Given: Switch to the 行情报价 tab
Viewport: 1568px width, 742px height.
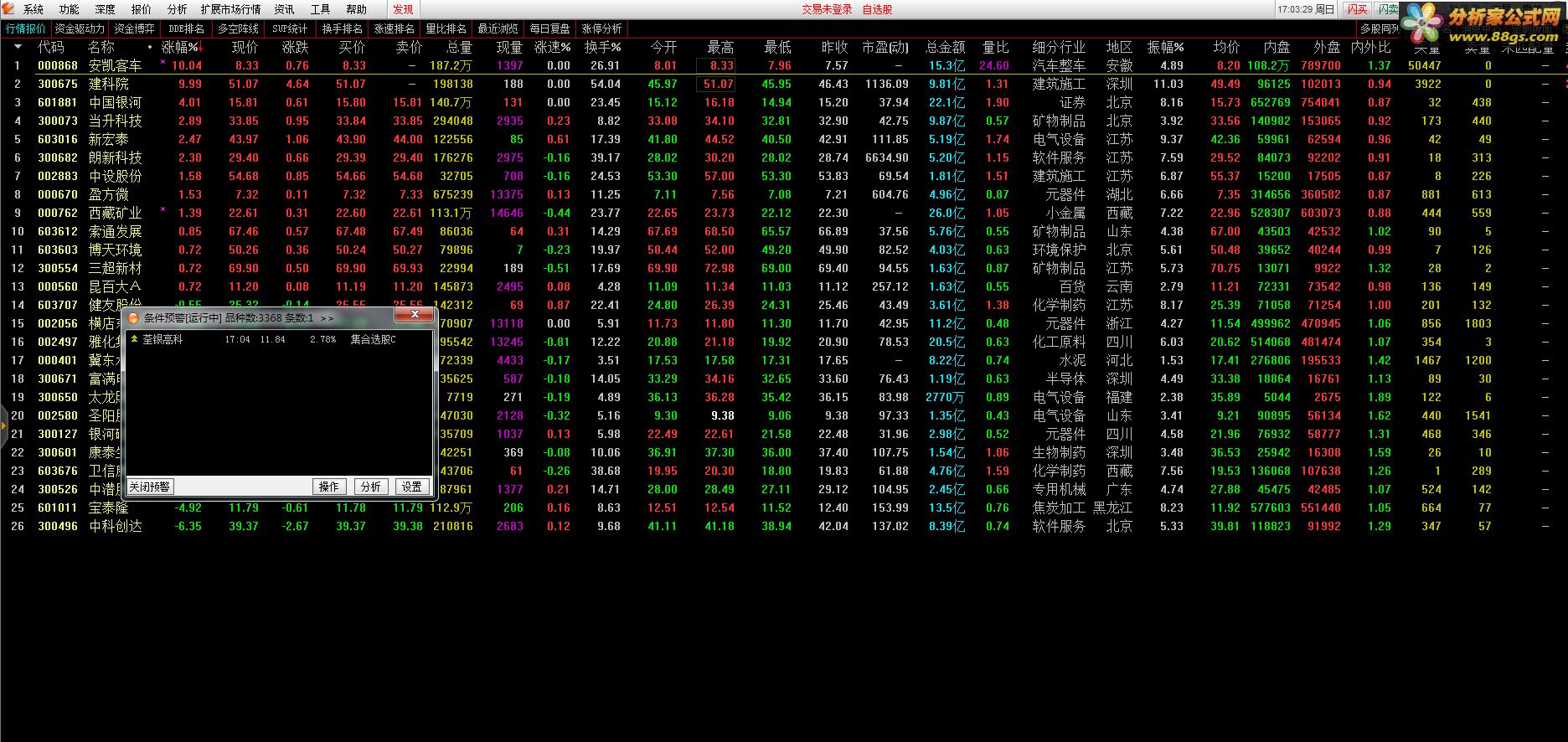Looking at the screenshot, I should point(26,28).
